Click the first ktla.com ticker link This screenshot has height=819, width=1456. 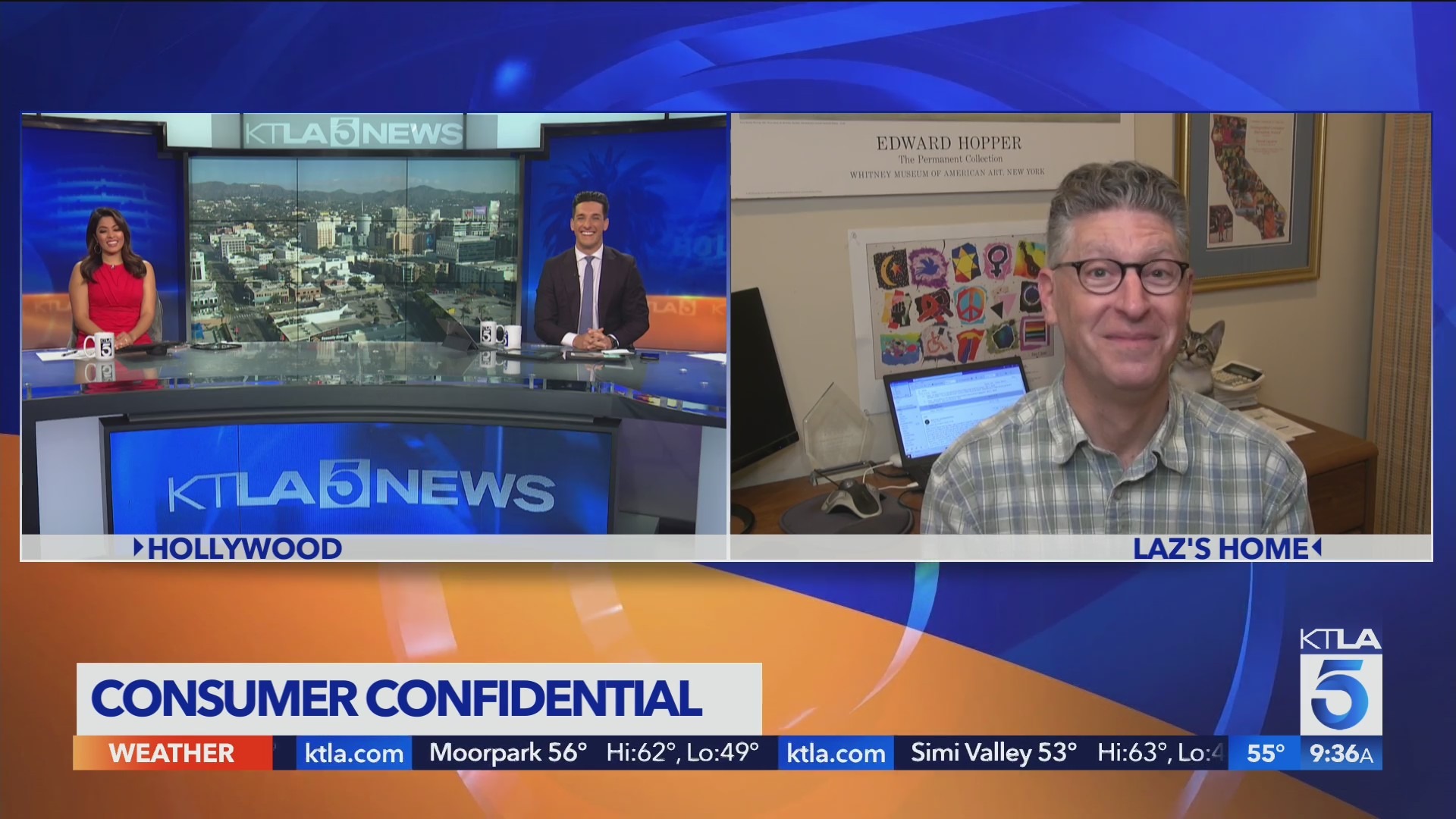click(x=354, y=753)
